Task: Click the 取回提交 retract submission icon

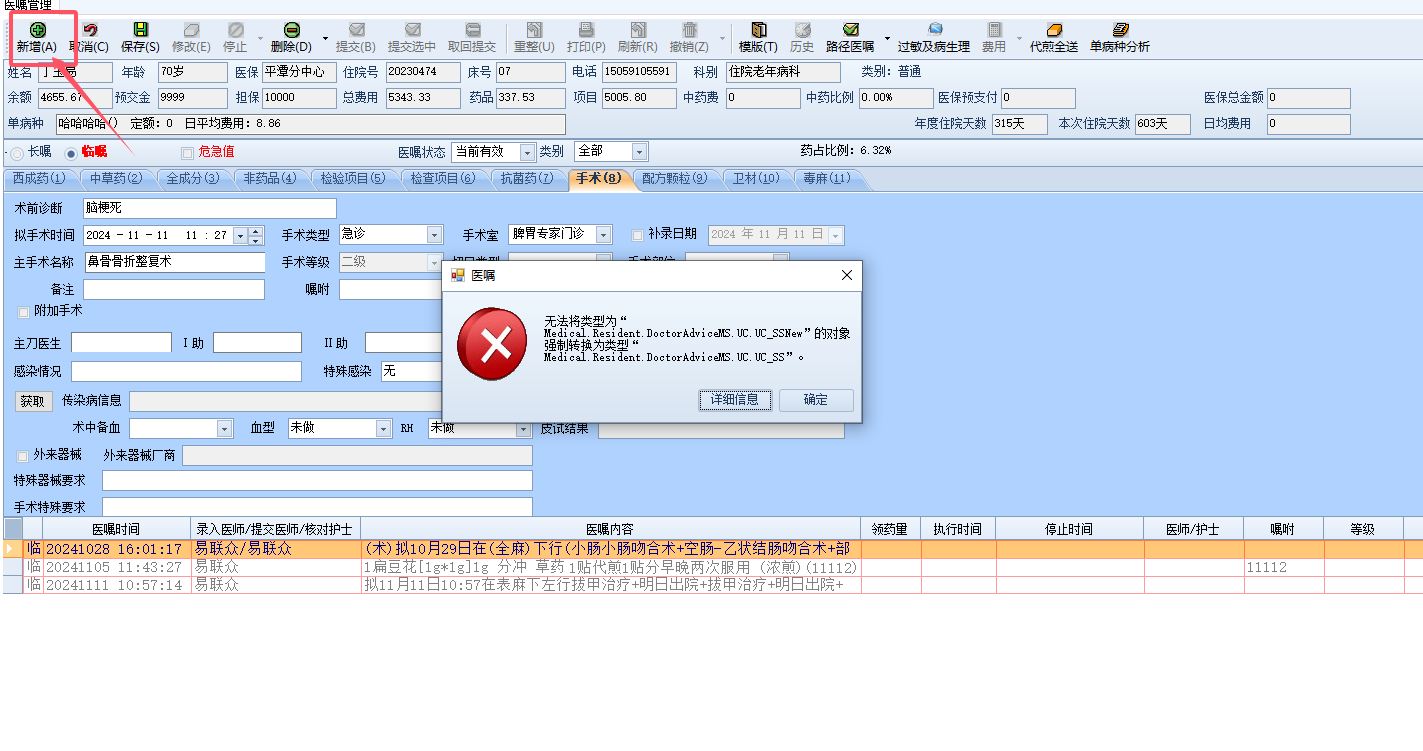Action: [x=472, y=30]
